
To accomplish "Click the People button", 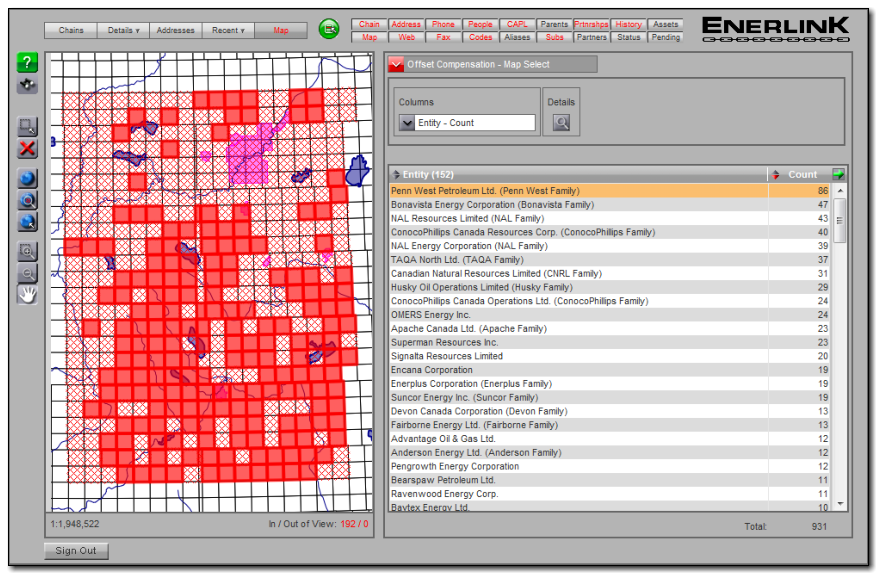I will click(480, 24).
